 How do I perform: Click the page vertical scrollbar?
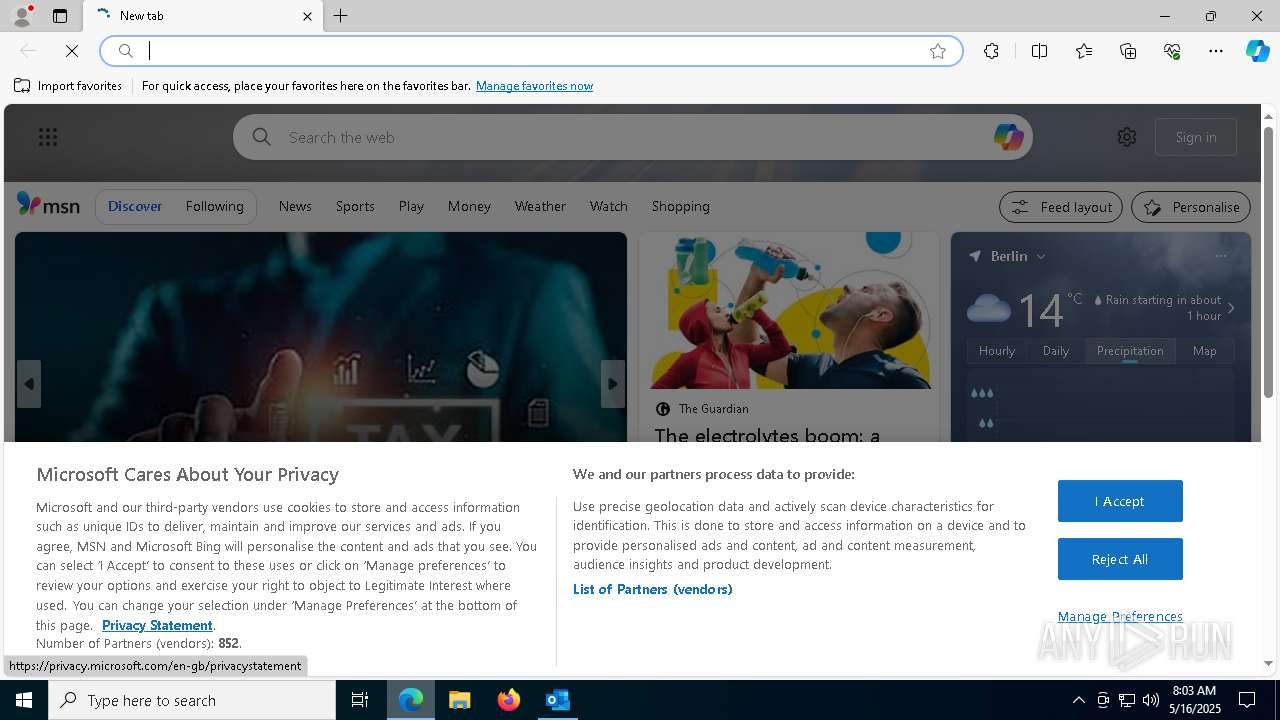point(1268,260)
